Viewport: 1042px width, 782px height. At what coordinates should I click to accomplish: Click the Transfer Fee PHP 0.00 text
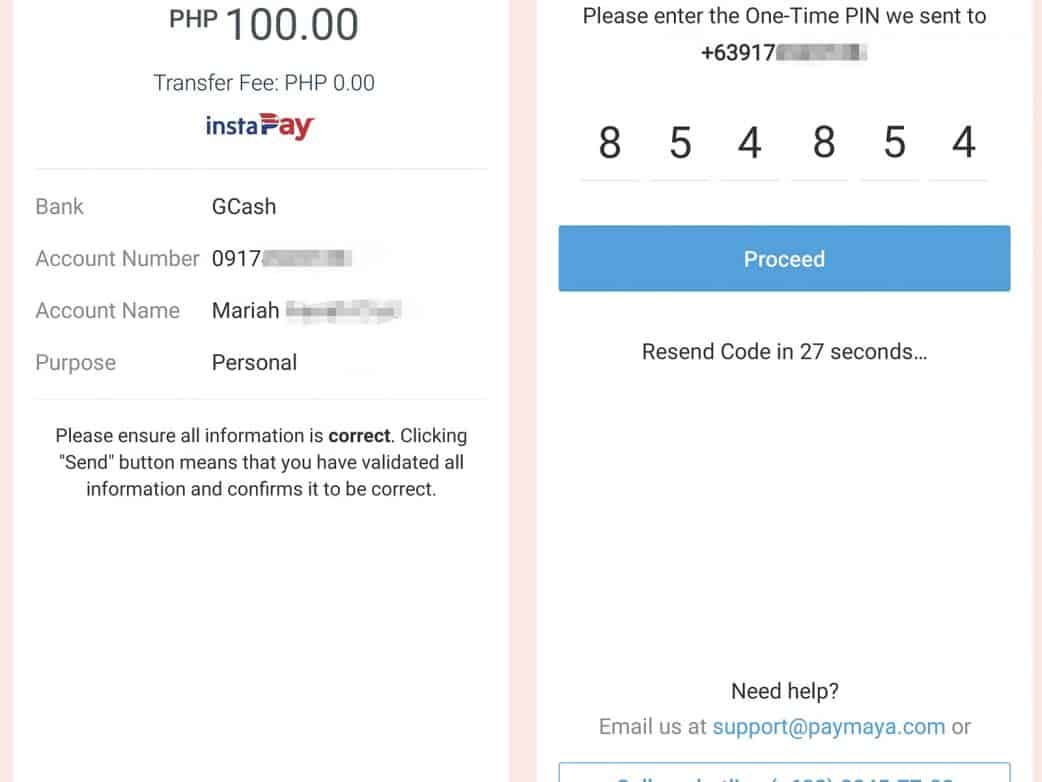264,83
